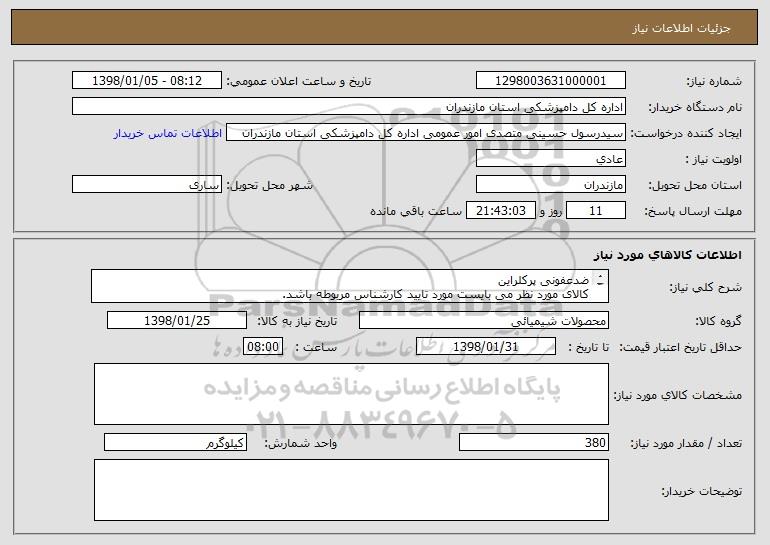Click the goods specifications text area
The width and height of the screenshot is (770, 545).
pyautogui.click(x=351, y=394)
